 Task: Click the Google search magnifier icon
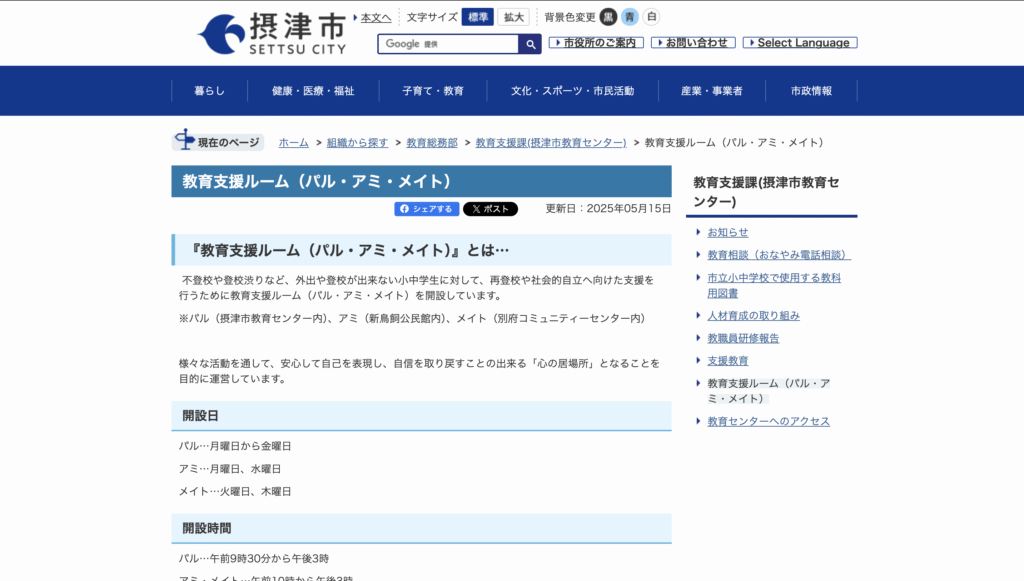(x=530, y=44)
